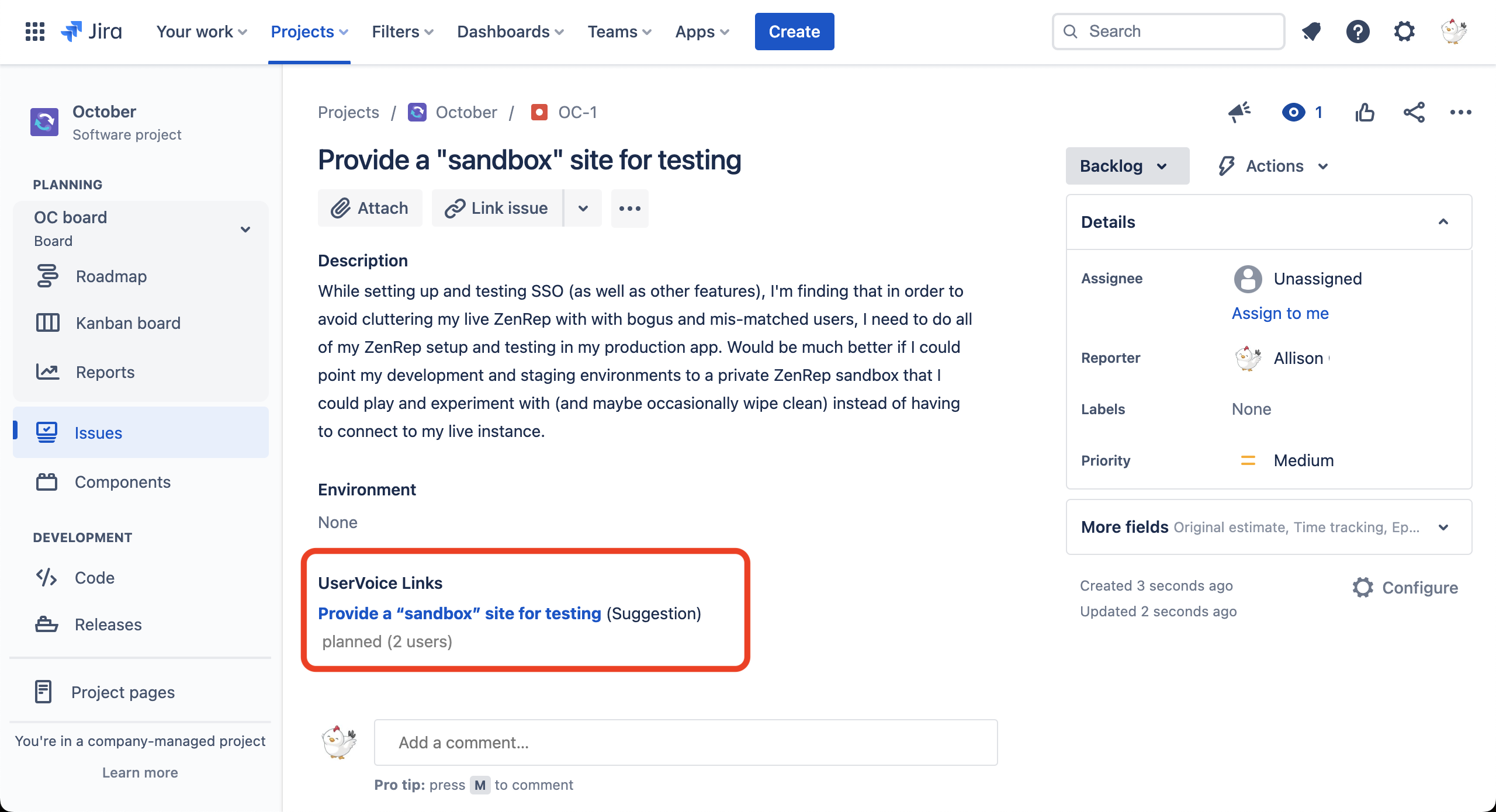Click the Add a comment box
This screenshot has height=812, width=1496.
(x=685, y=742)
